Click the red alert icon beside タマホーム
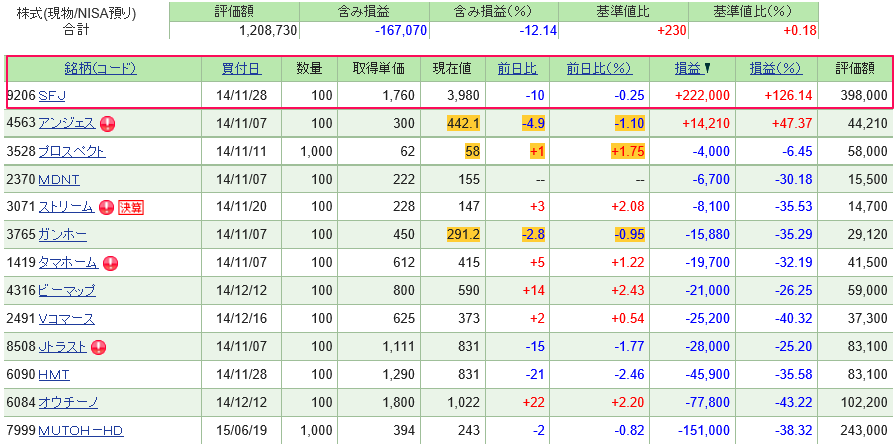 point(110,264)
